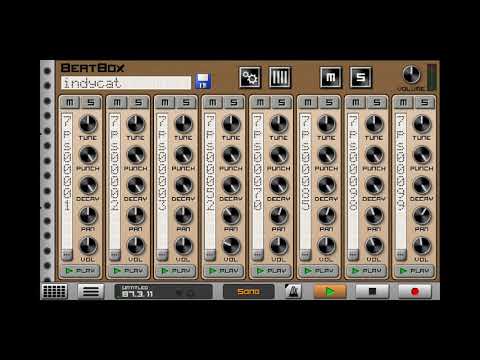Click channel 3 Punch knob
This screenshot has width=480, height=360.
[x=184, y=155]
